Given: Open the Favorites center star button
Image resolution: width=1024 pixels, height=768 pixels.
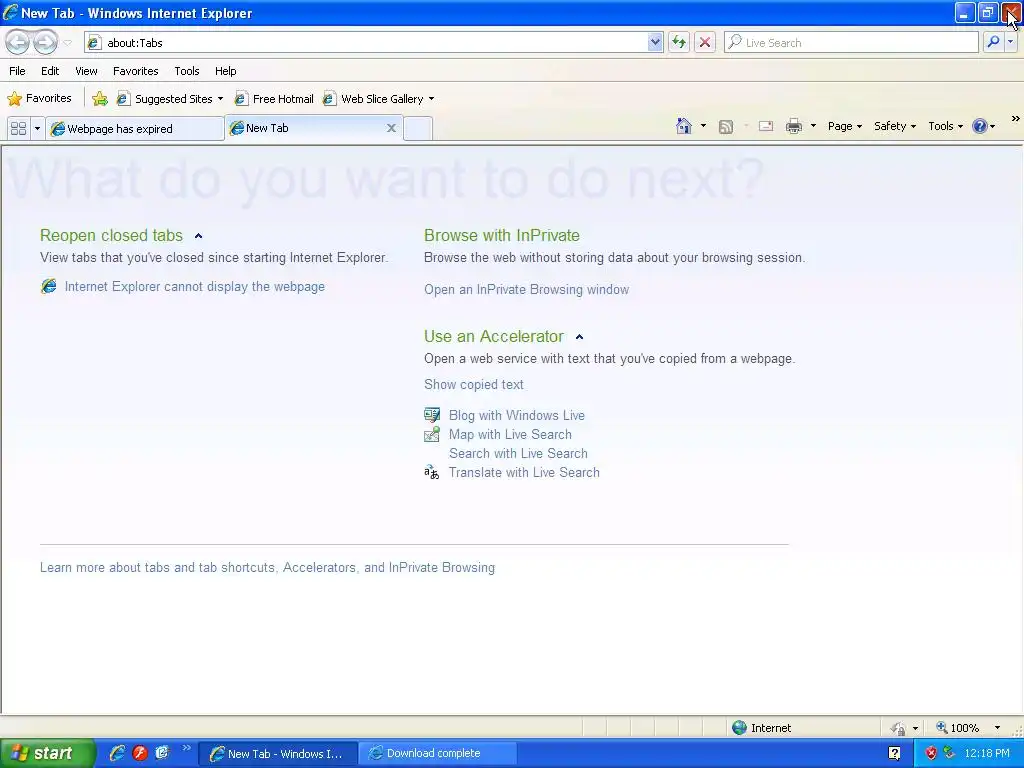Looking at the screenshot, I should click(x=39, y=99).
